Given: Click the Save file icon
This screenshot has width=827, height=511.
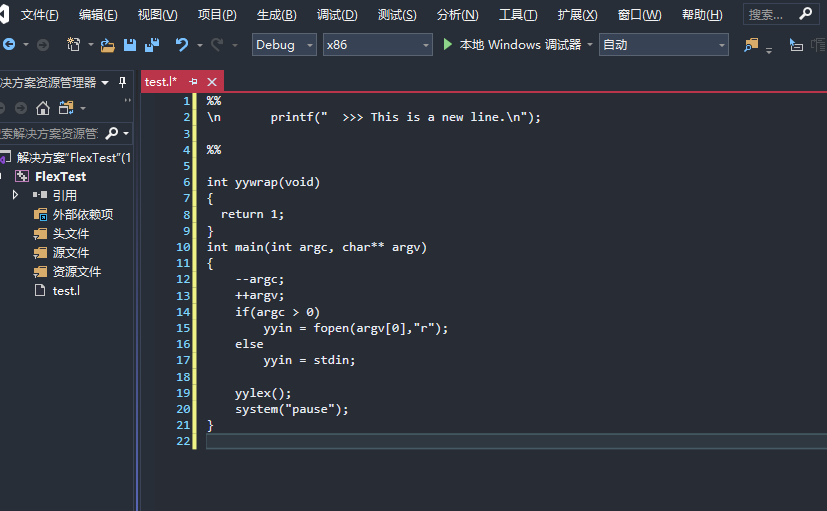Looking at the screenshot, I should 130,45.
